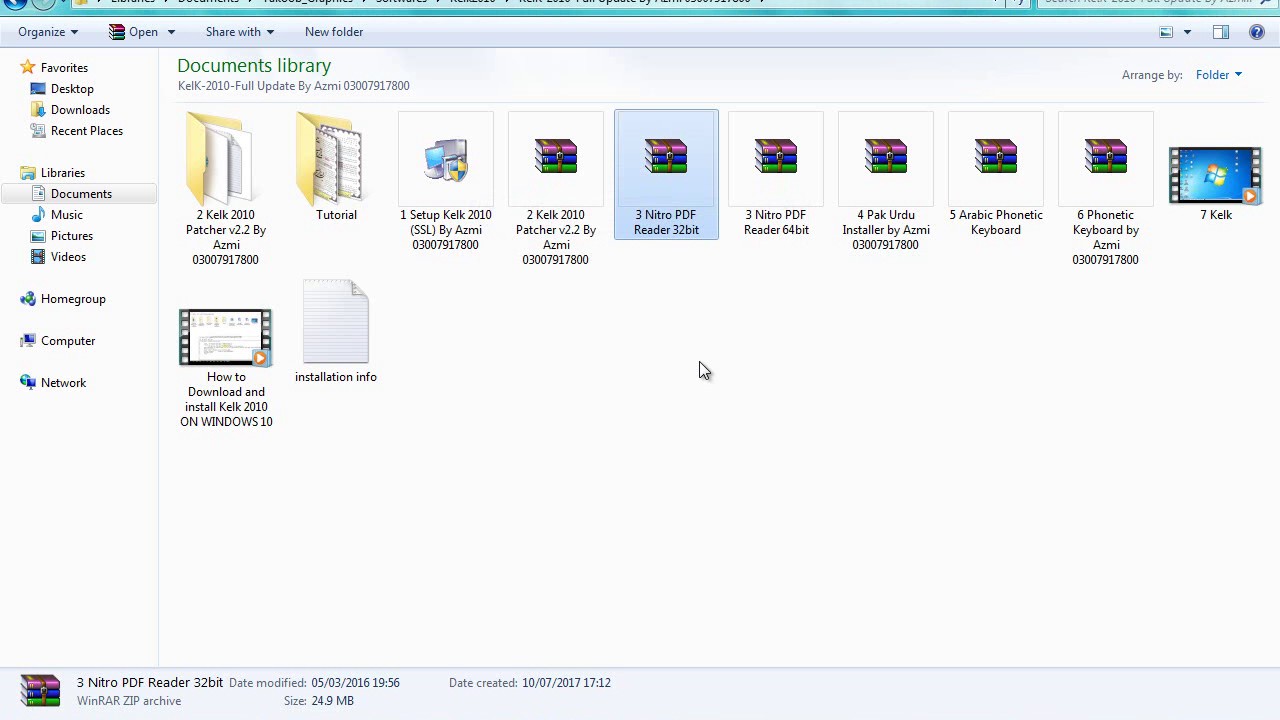Click the Date created value 10/07/2017 17:12

(566, 683)
